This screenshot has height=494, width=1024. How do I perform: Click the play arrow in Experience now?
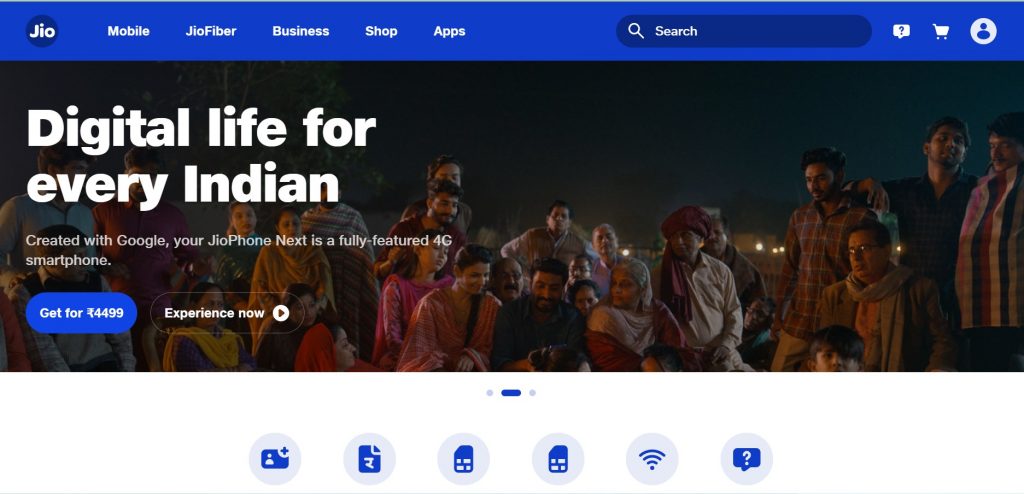(x=281, y=313)
